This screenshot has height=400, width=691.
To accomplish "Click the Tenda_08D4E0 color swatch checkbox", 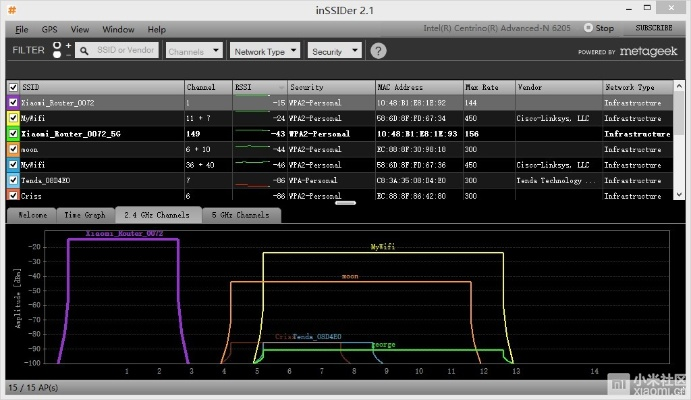I will [x=13, y=180].
